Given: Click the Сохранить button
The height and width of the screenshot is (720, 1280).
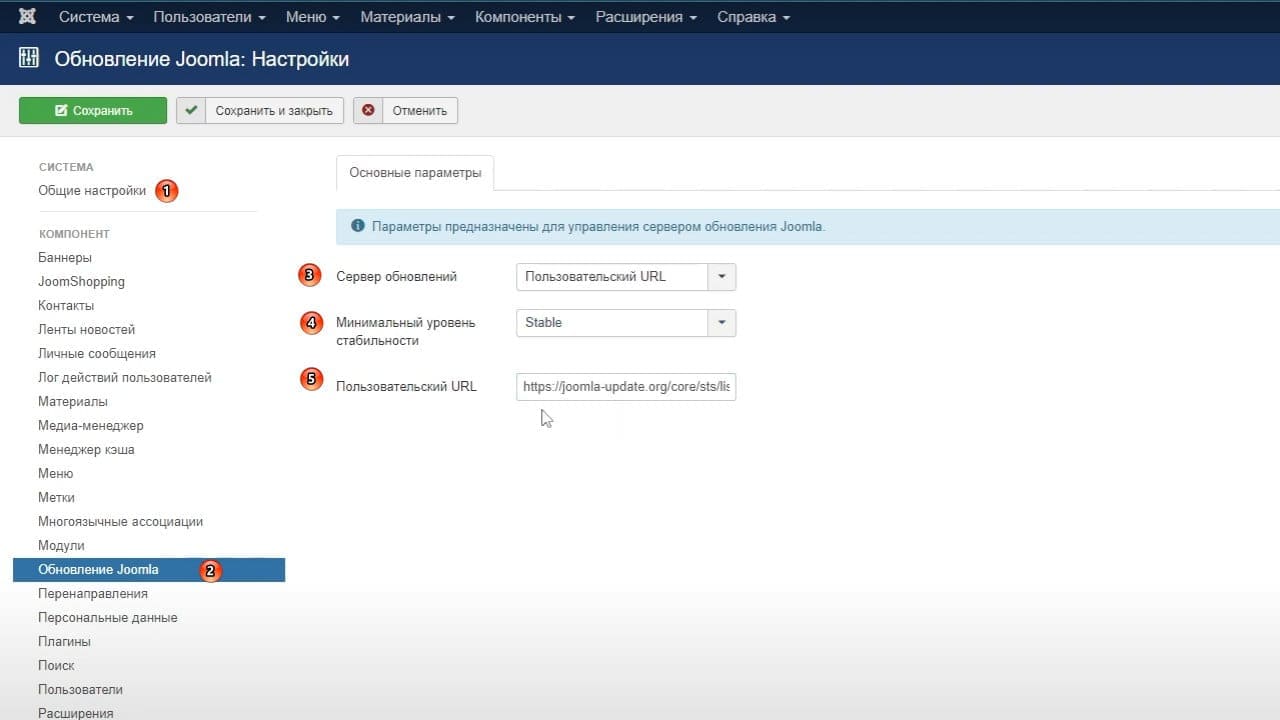Looking at the screenshot, I should pos(93,110).
